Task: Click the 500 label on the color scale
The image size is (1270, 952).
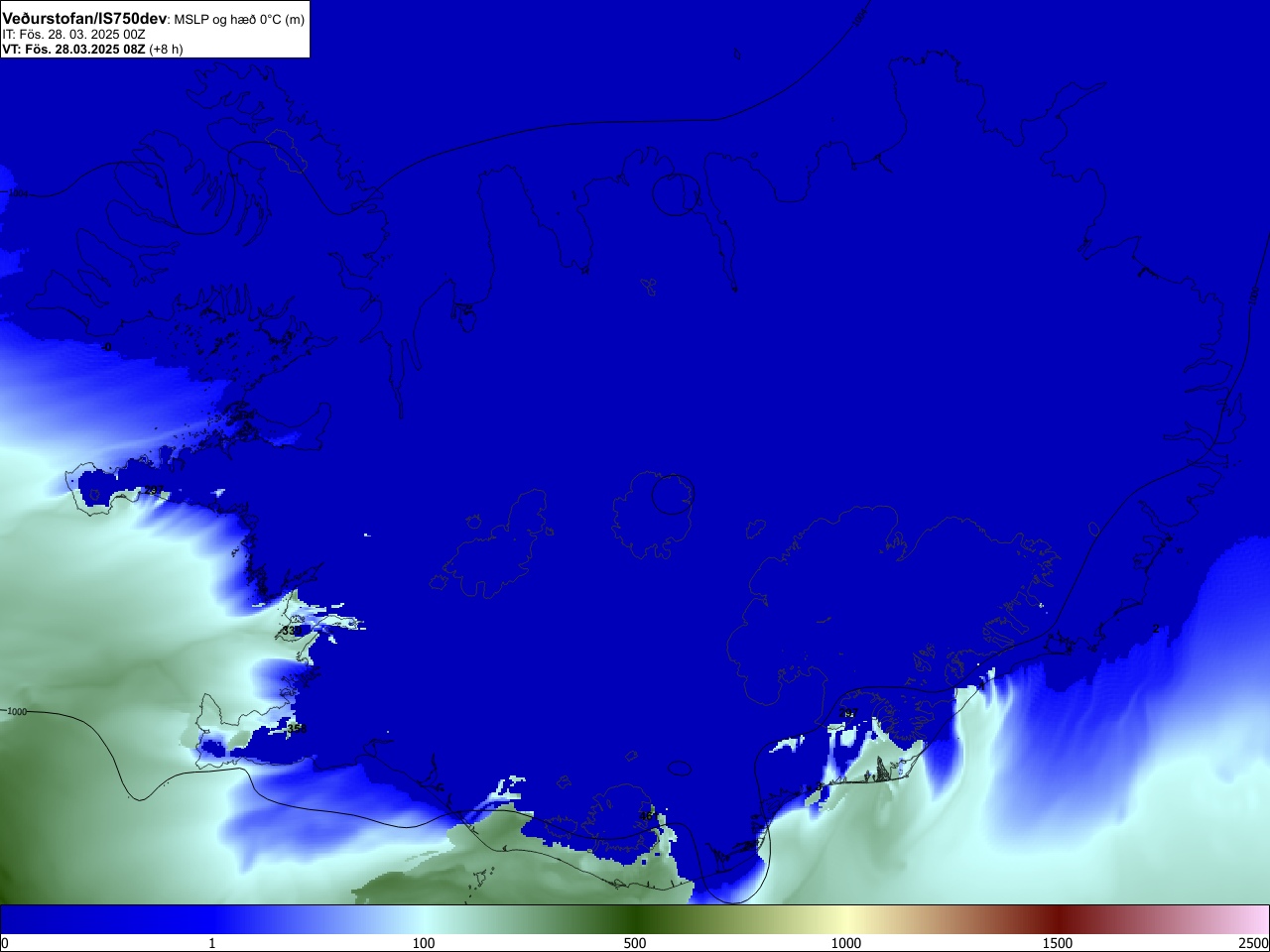Action: click(635, 943)
